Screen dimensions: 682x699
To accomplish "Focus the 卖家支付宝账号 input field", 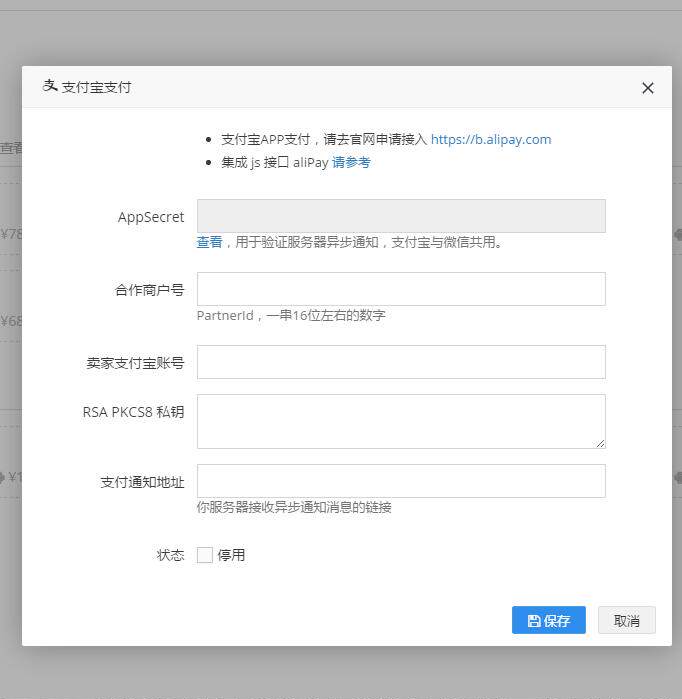I will (401, 362).
